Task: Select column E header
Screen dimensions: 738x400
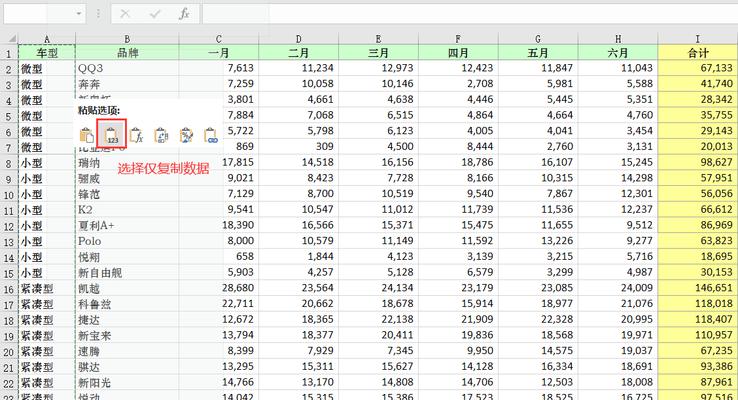Action: (x=378, y=39)
